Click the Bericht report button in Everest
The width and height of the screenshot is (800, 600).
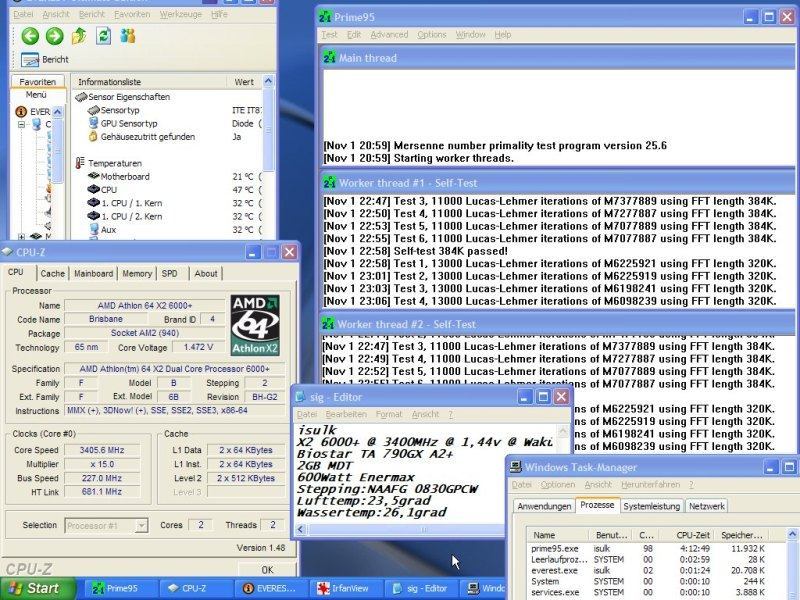[45, 60]
